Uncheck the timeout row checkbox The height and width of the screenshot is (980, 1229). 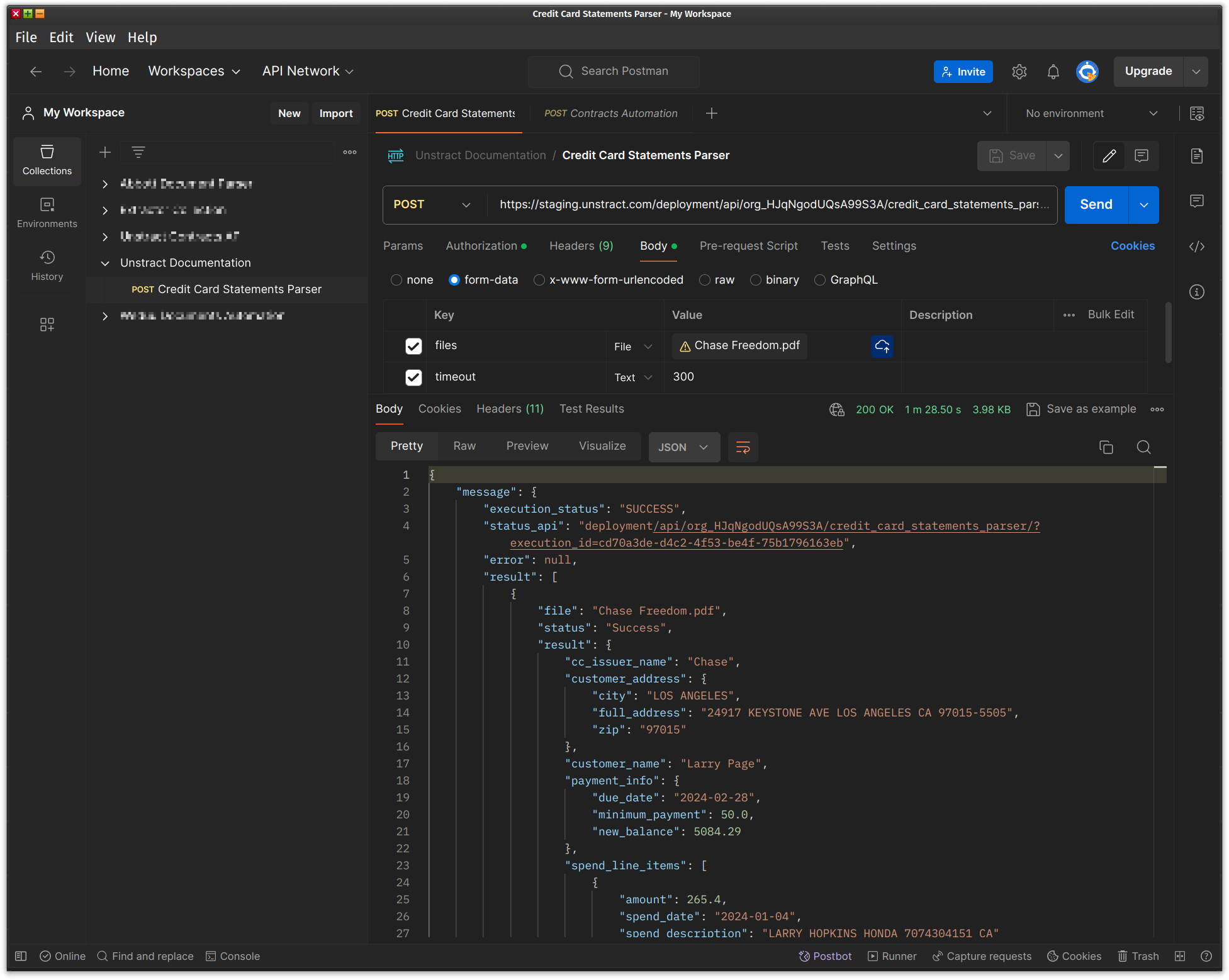(413, 377)
